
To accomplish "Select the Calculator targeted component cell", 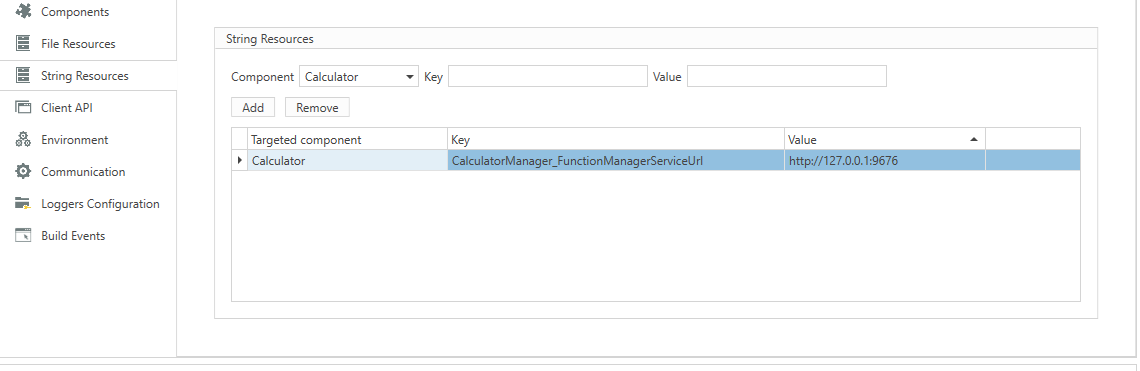I will (x=348, y=161).
